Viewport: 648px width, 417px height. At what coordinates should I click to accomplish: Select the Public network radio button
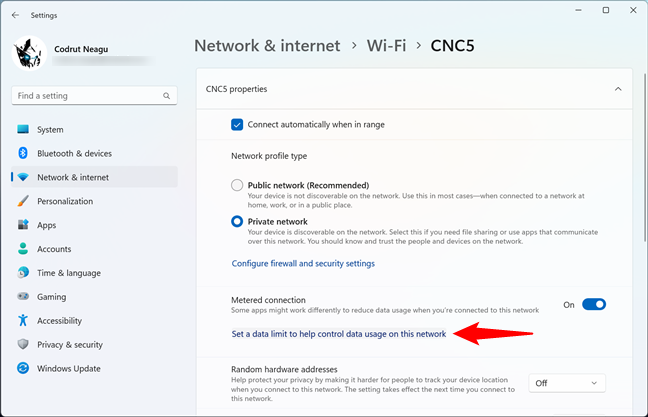[237, 185]
